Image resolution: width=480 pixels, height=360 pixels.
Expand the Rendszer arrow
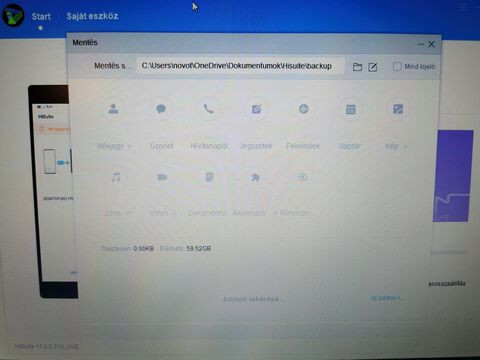pyautogui.click(x=322, y=213)
